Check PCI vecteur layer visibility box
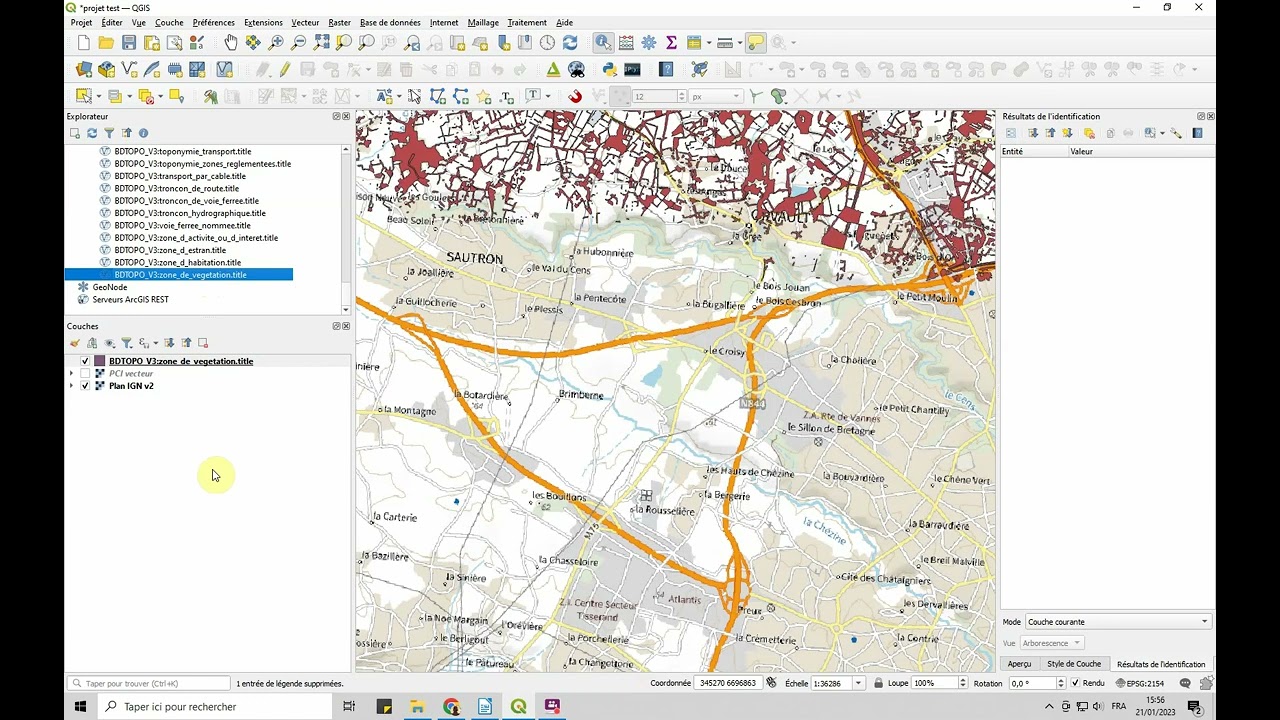1280x720 pixels. 85,374
